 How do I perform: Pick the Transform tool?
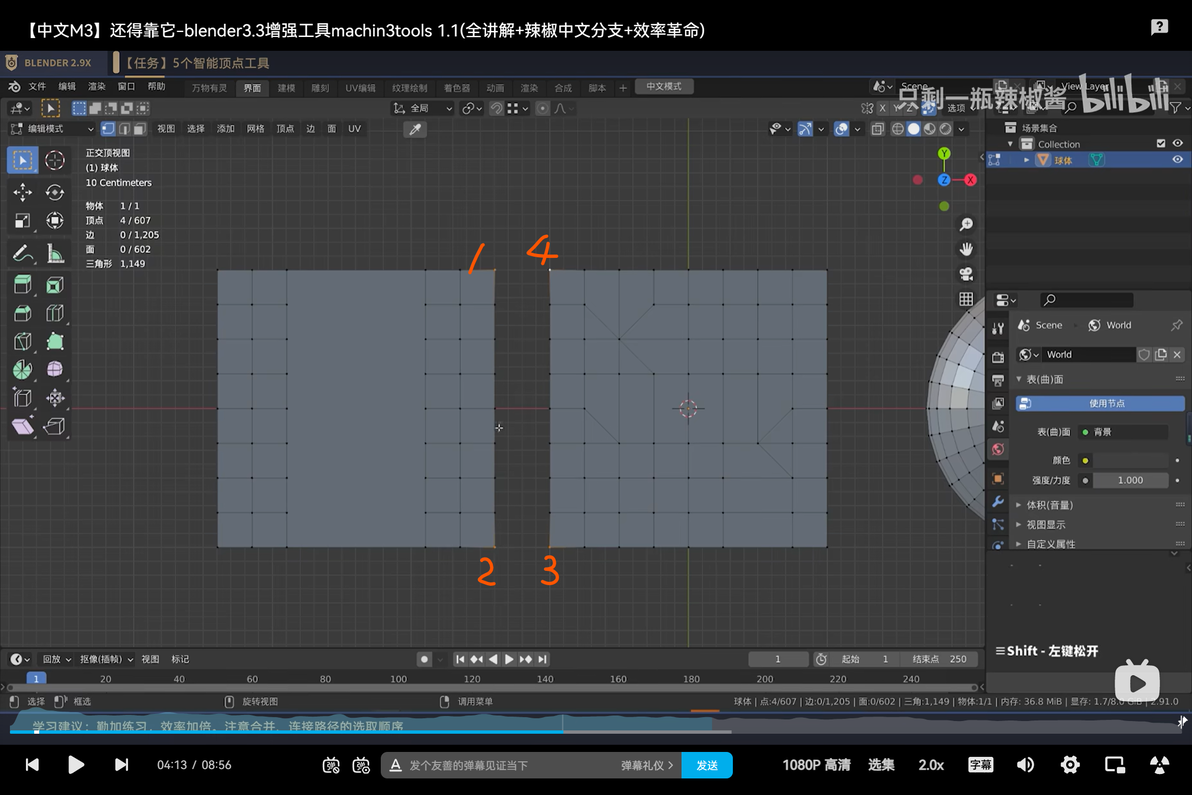(55, 220)
